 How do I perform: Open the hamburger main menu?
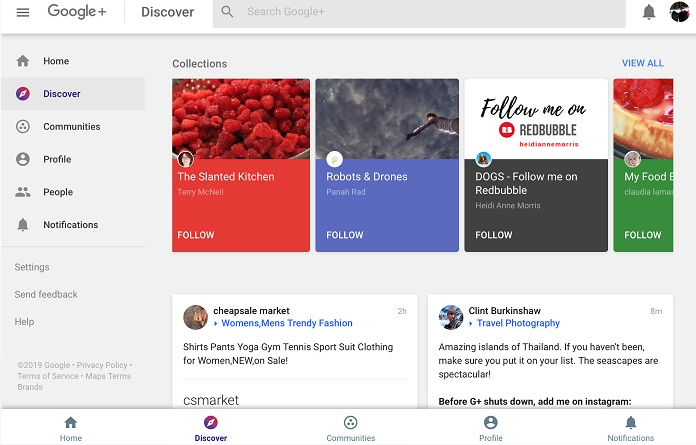(23, 12)
